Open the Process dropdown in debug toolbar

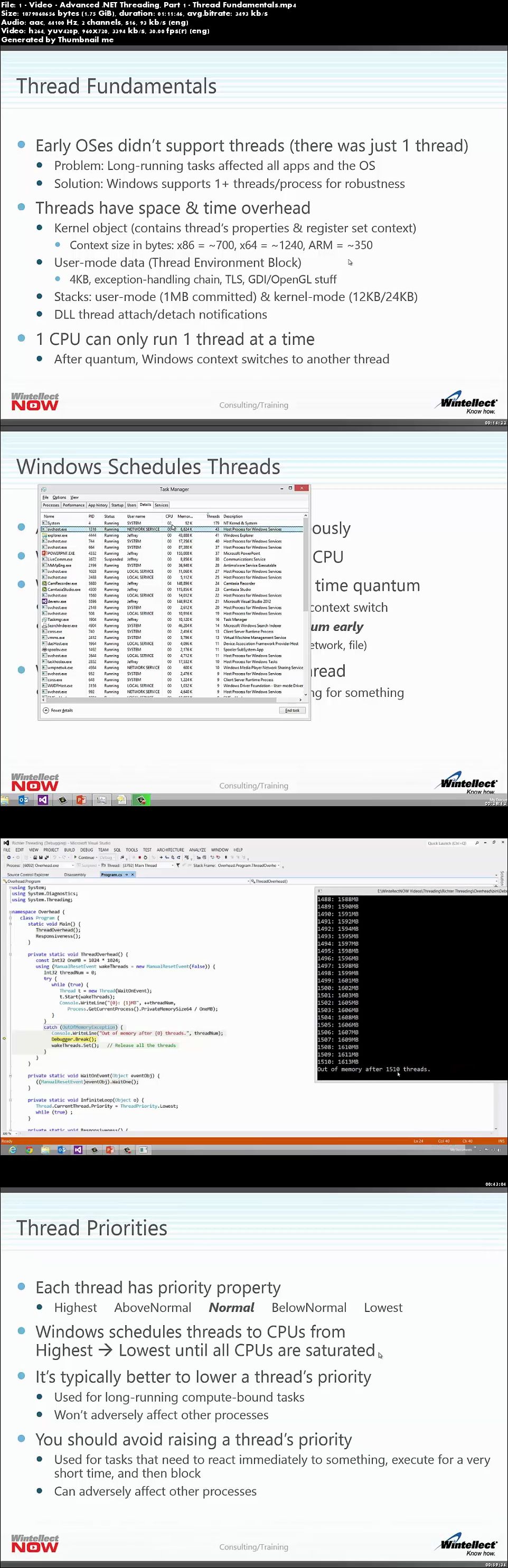pyautogui.click(x=49, y=865)
